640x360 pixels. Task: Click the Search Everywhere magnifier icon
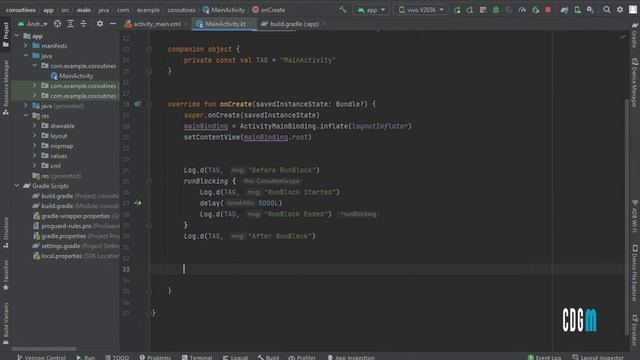tap(607, 10)
